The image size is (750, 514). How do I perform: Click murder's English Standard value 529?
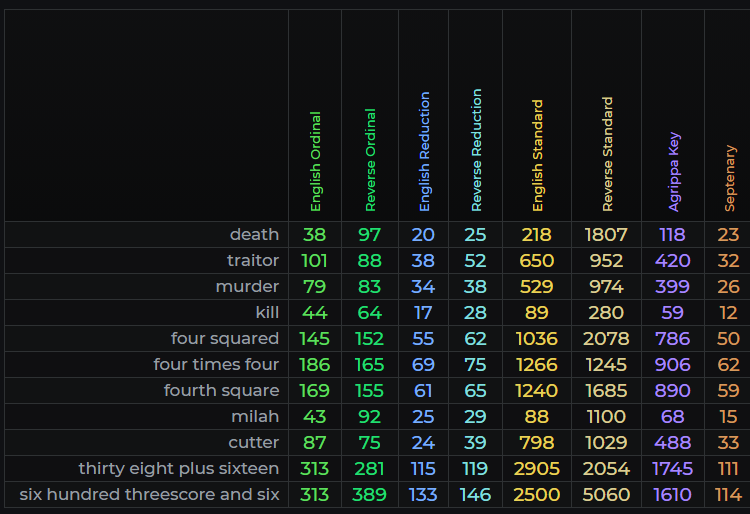click(x=536, y=286)
